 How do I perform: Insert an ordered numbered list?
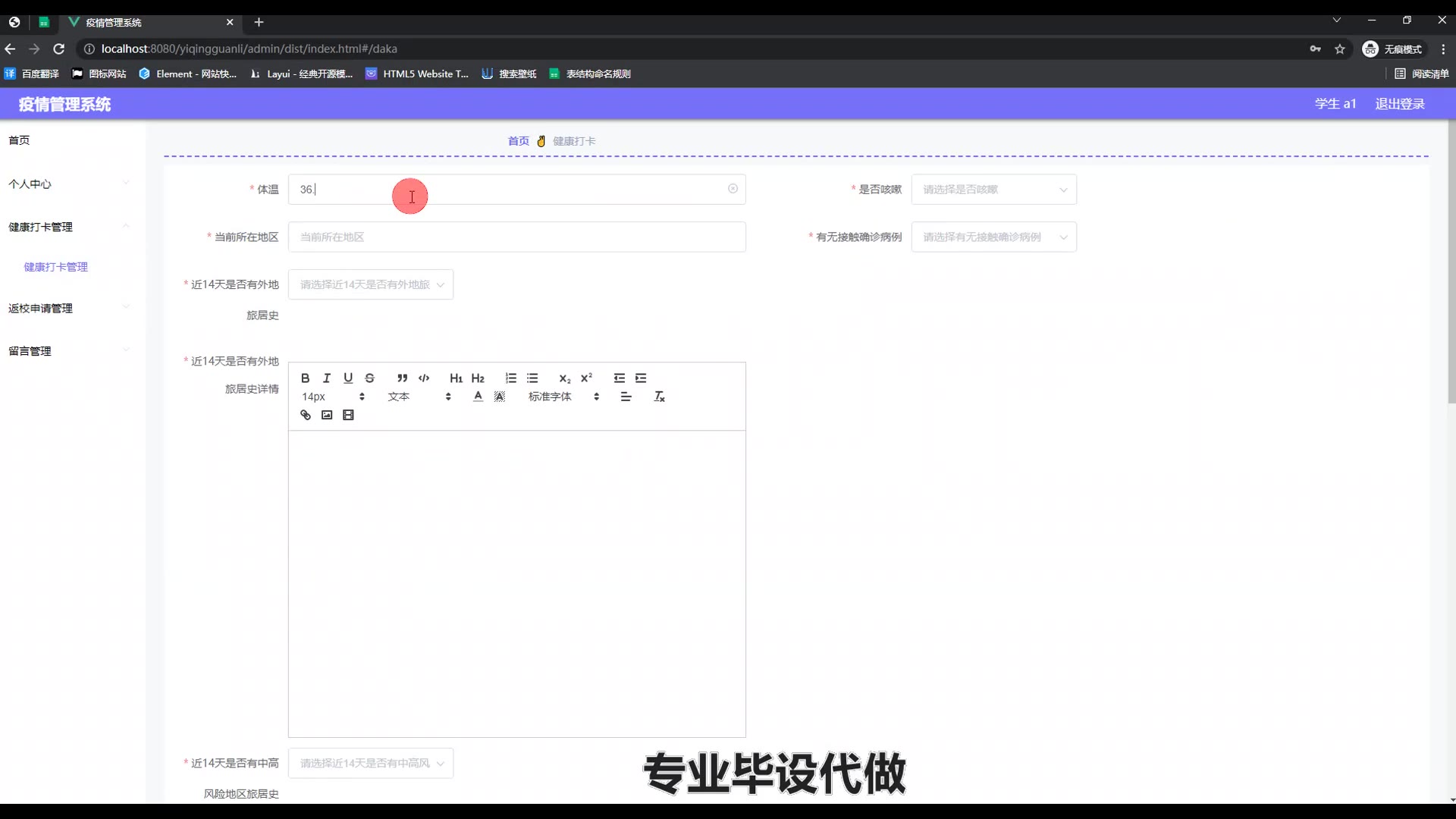[510, 378]
